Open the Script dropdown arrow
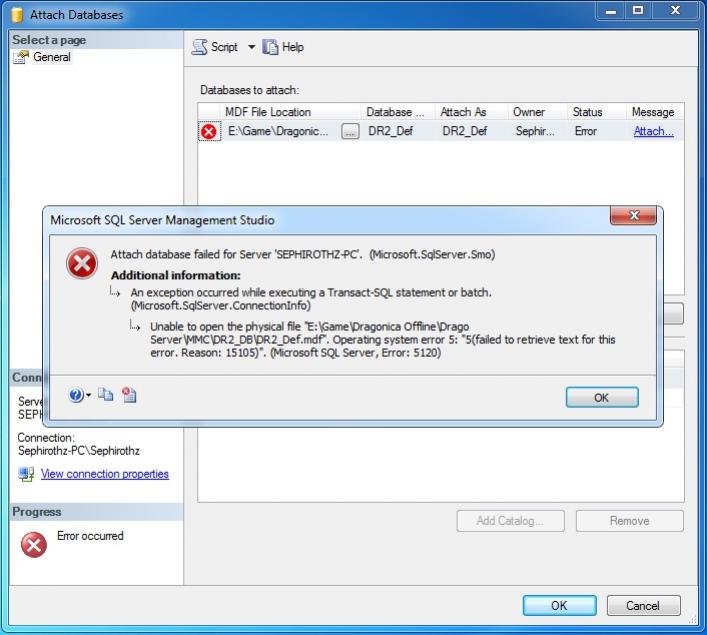 point(252,47)
